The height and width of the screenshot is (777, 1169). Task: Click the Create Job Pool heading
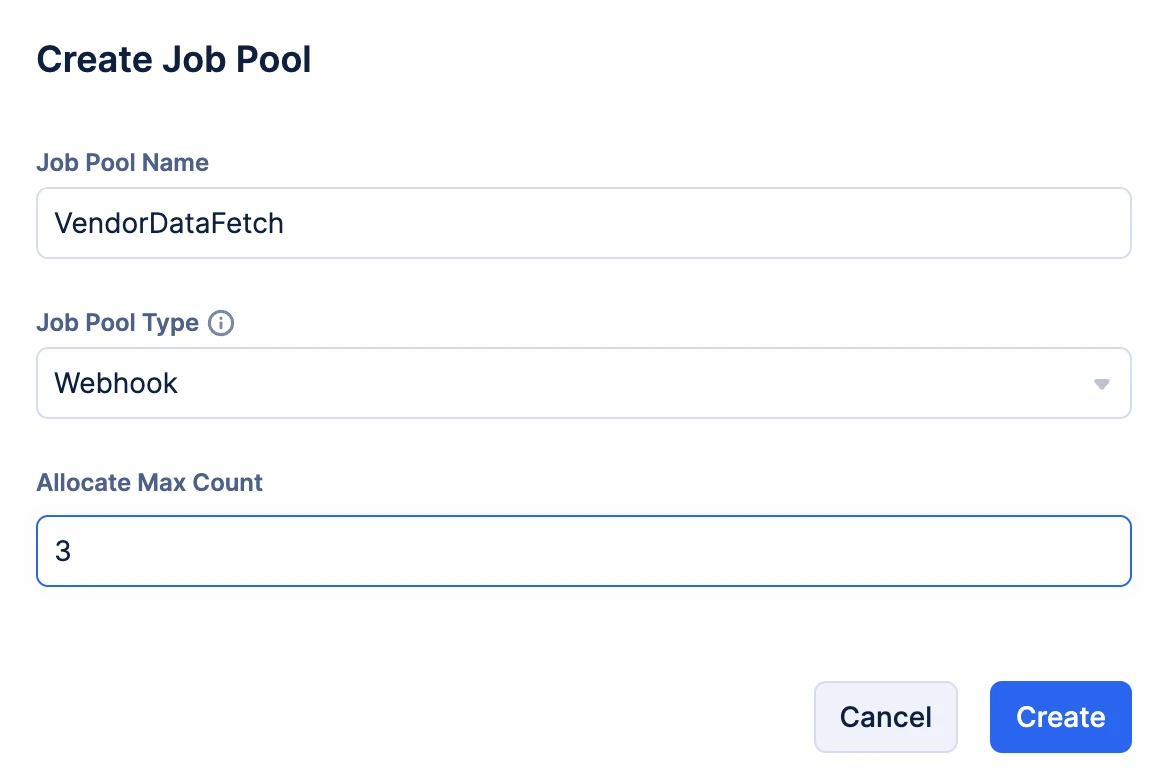click(x=174, y=59)
